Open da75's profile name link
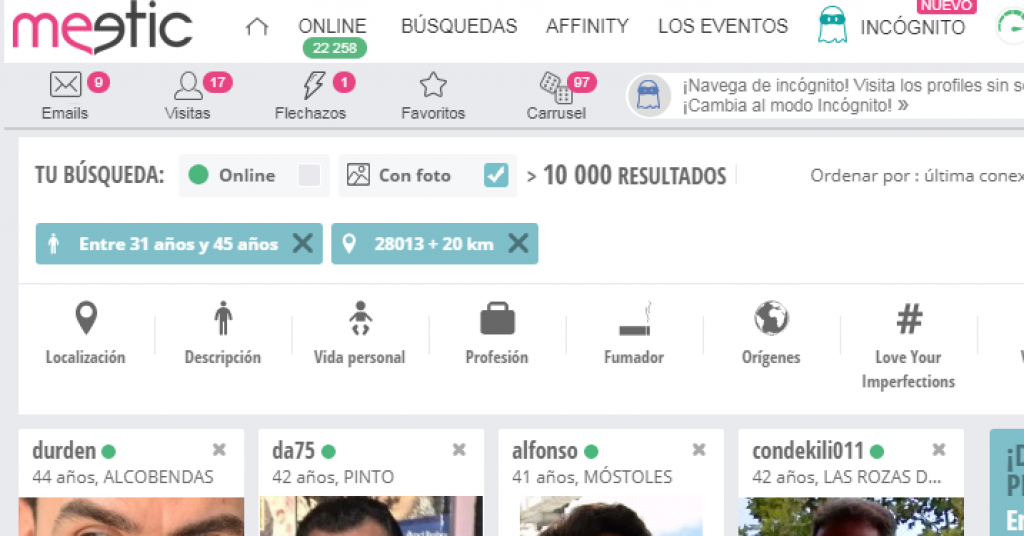This screenshot has height=536, width=1024. click(293, 450)
